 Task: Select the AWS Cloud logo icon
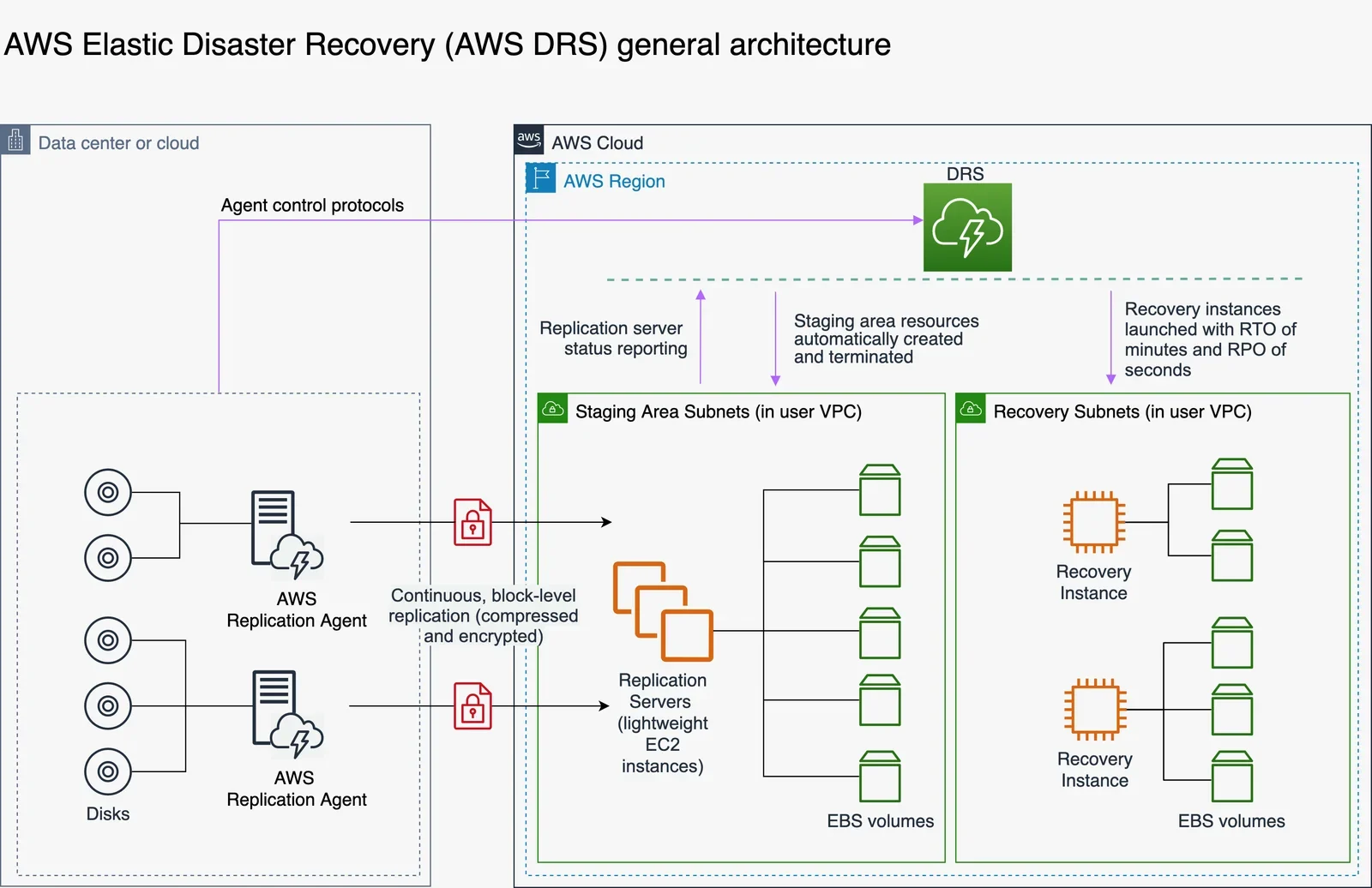point(529,140)
